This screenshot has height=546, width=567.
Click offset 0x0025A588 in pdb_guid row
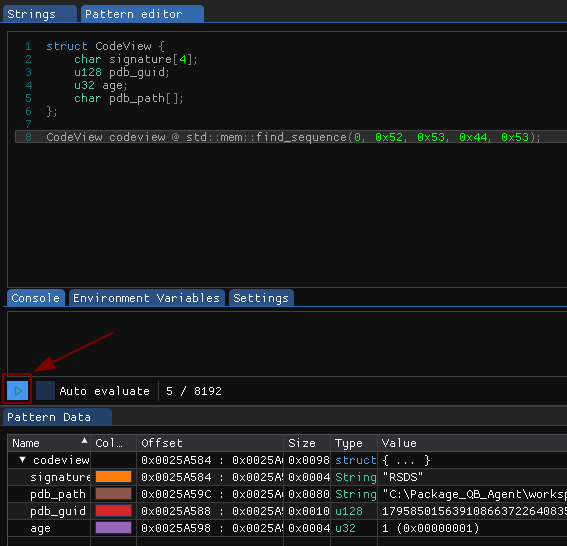point(176,511)
